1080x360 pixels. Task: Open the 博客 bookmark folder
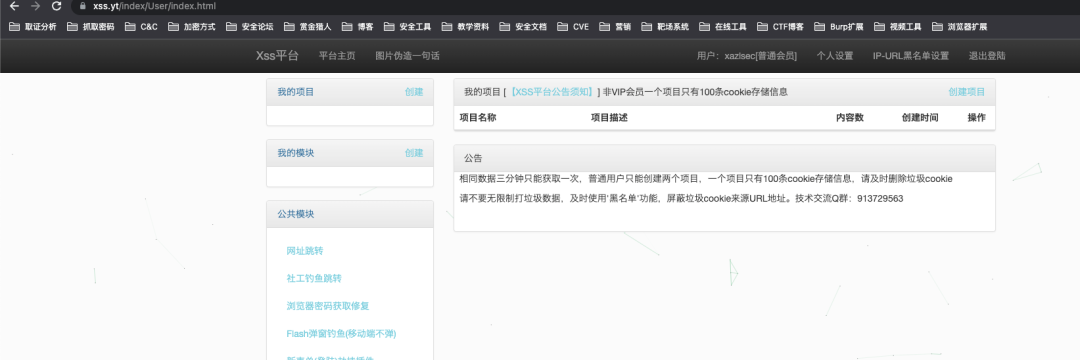[x=357, y=27]
